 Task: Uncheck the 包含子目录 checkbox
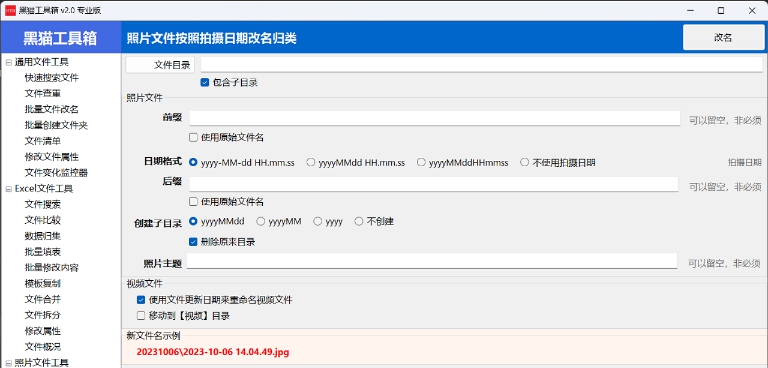(x=205, y=83)
